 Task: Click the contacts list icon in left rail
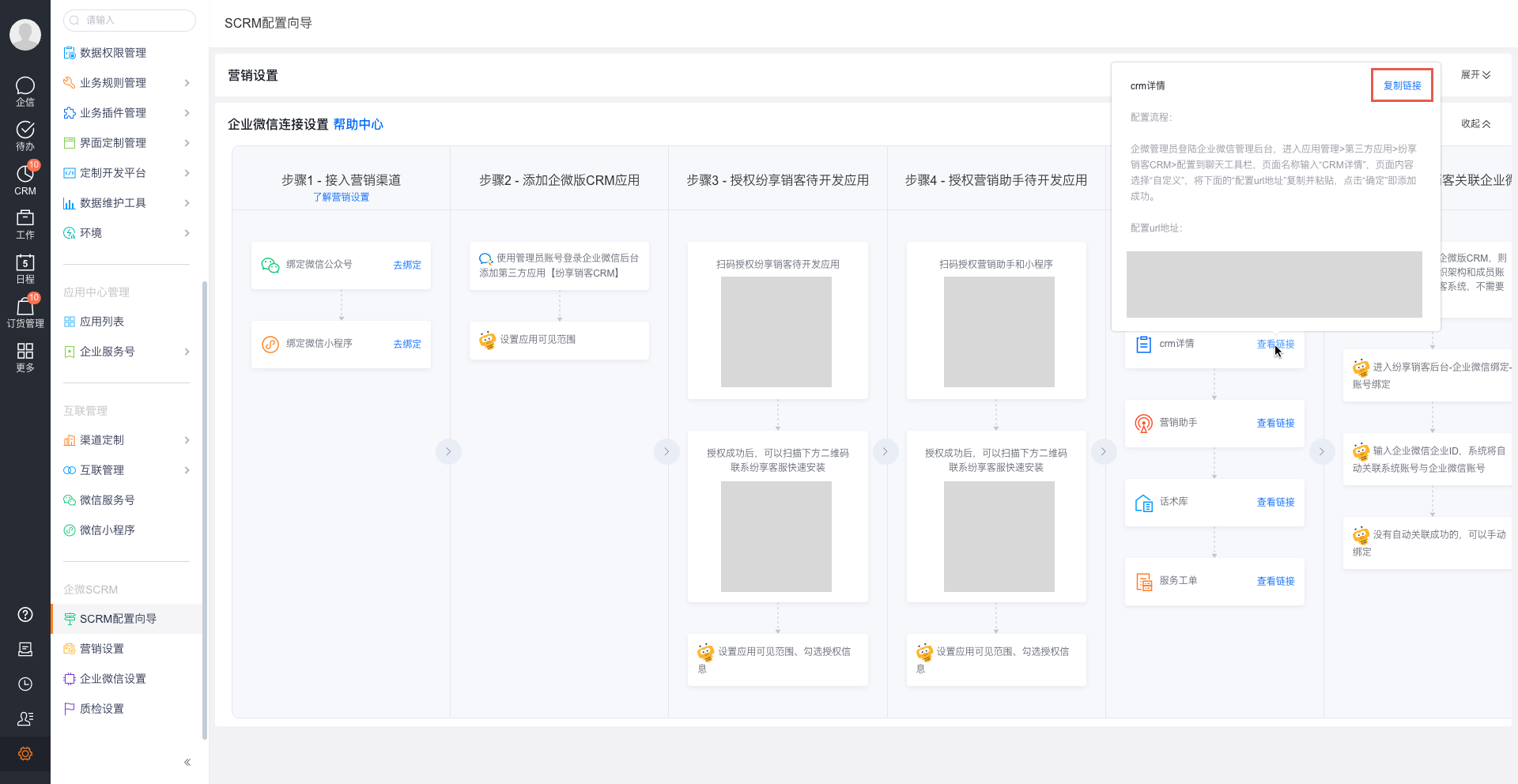(x=25, y=718)
